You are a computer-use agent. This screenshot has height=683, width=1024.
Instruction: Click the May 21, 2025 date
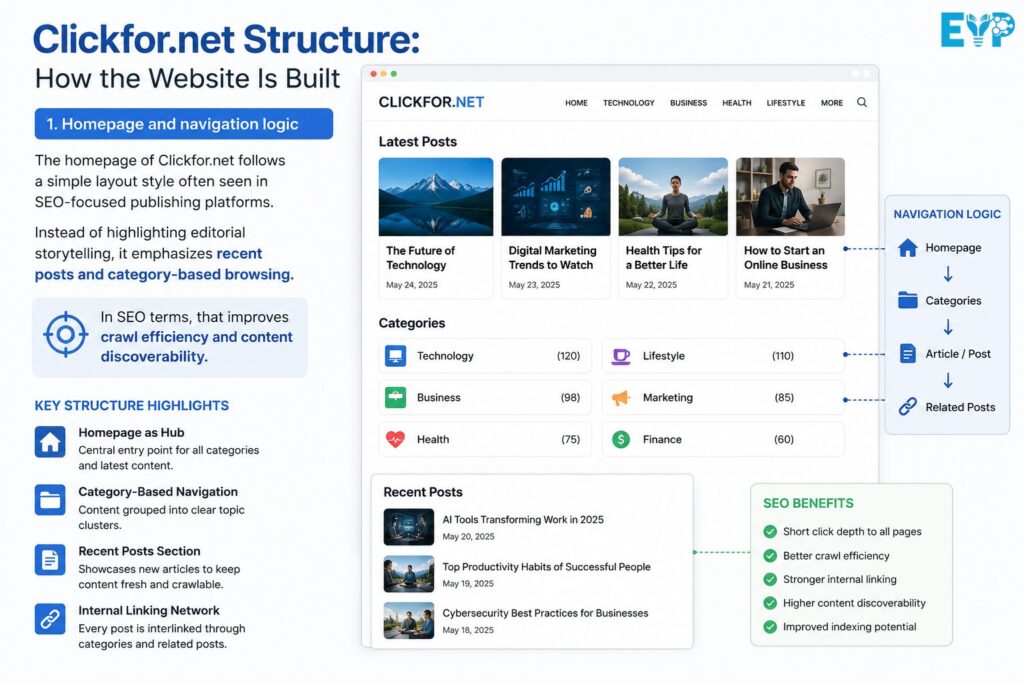point(769,285)
